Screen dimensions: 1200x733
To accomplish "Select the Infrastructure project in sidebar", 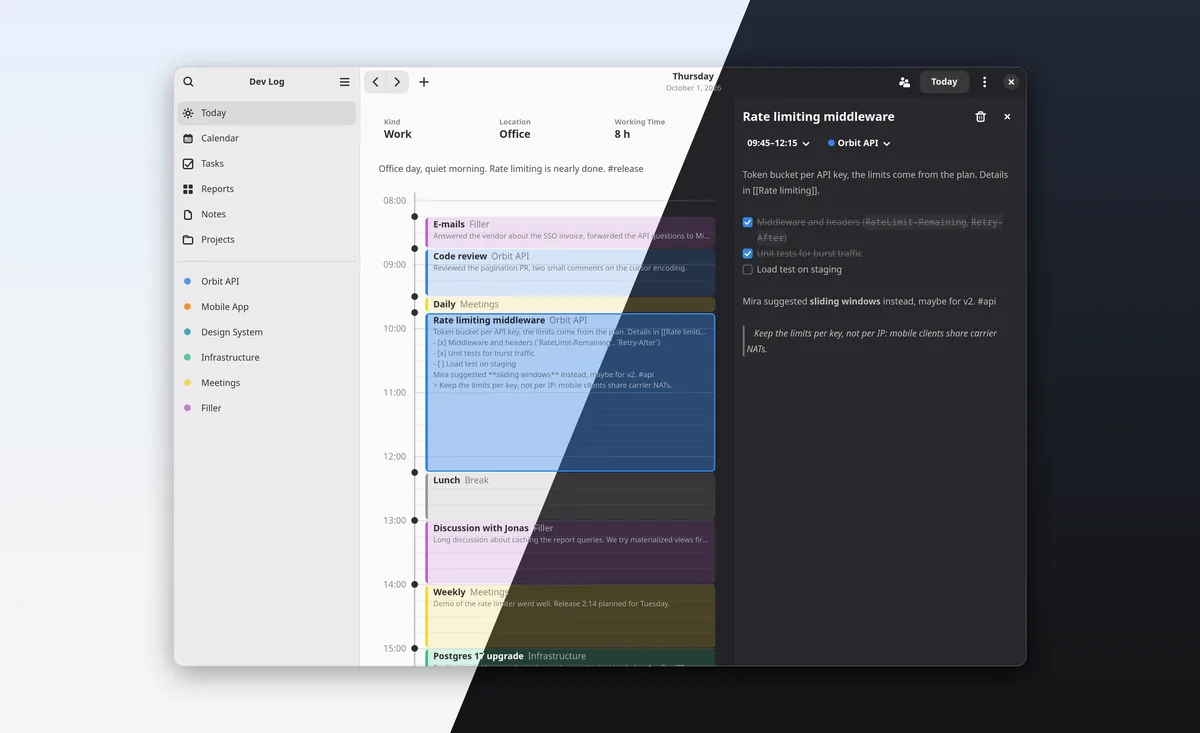I will click(x=266, y=357).
